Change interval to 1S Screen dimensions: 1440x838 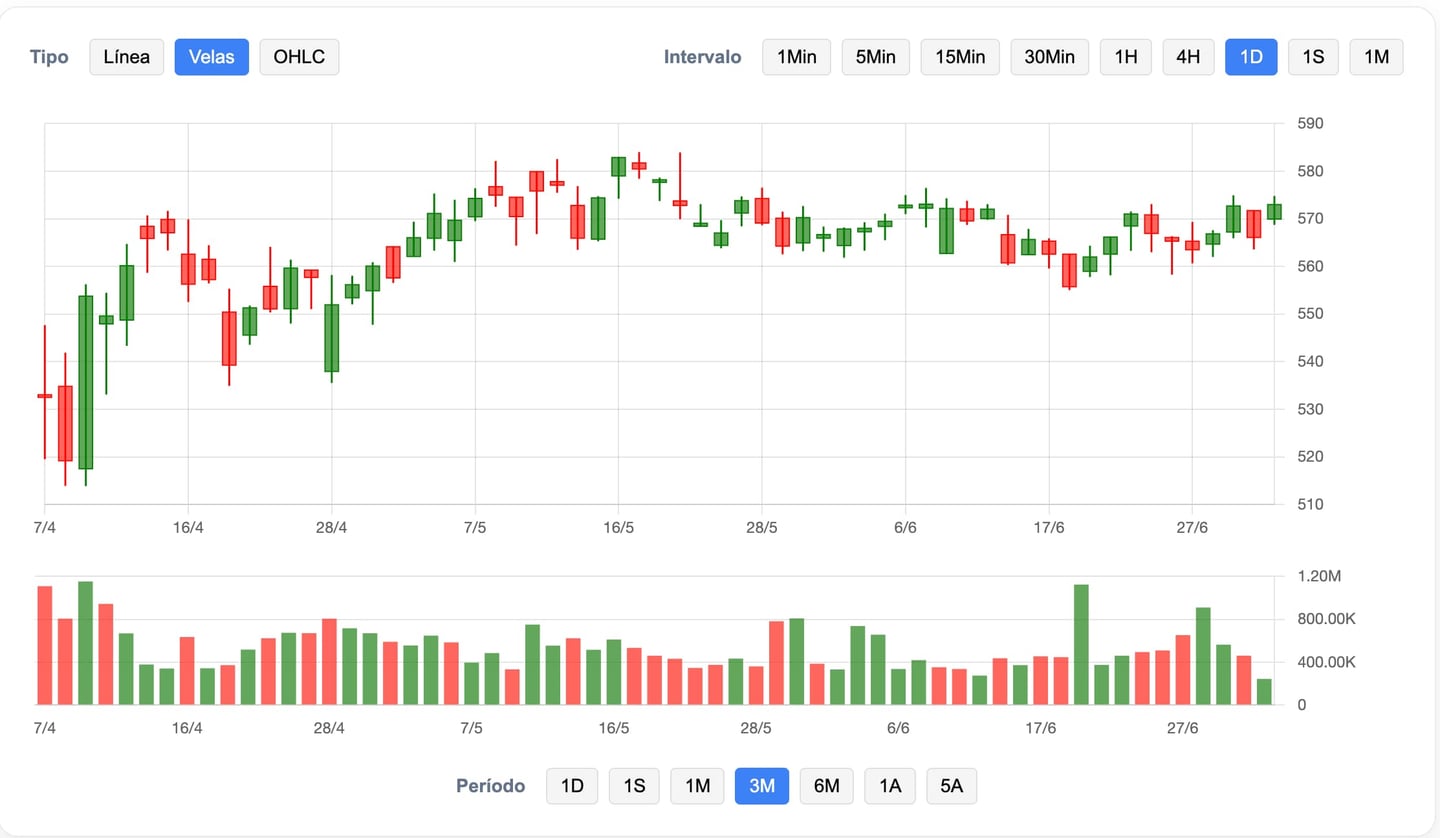[x=1313, y=57]
